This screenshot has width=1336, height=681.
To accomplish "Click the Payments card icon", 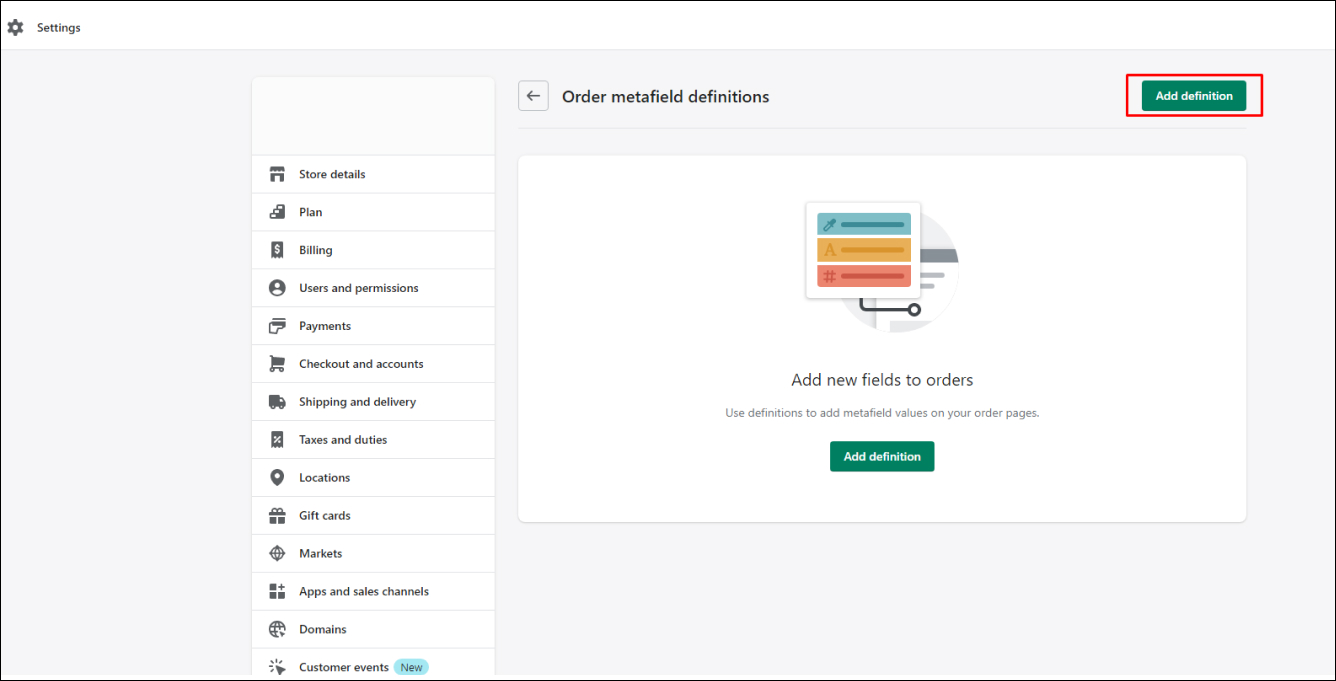I will pyautogui.click(x=277, y=326).
